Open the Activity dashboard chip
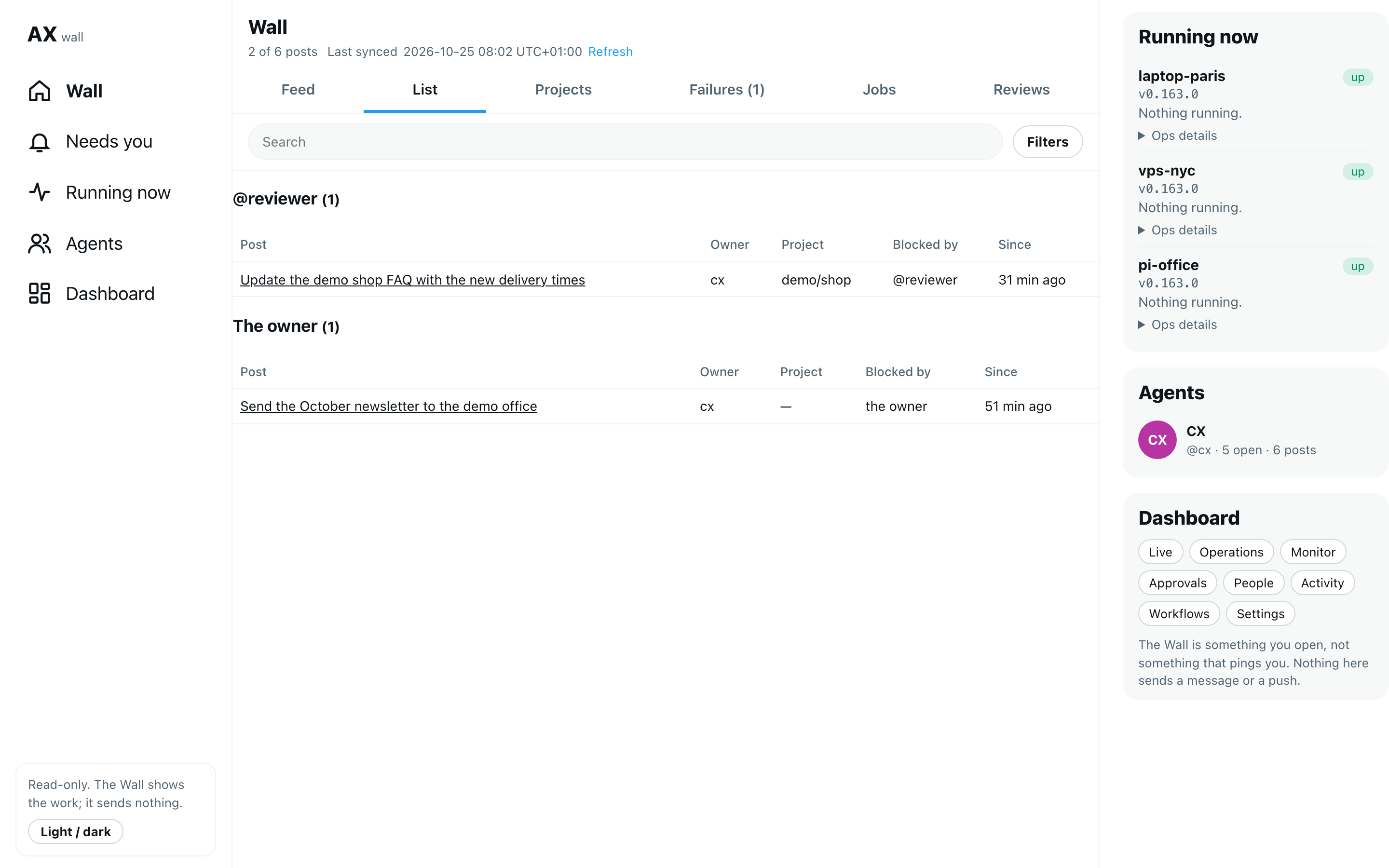Screen dimensions: 1389x868 (x=1322, y=583)
